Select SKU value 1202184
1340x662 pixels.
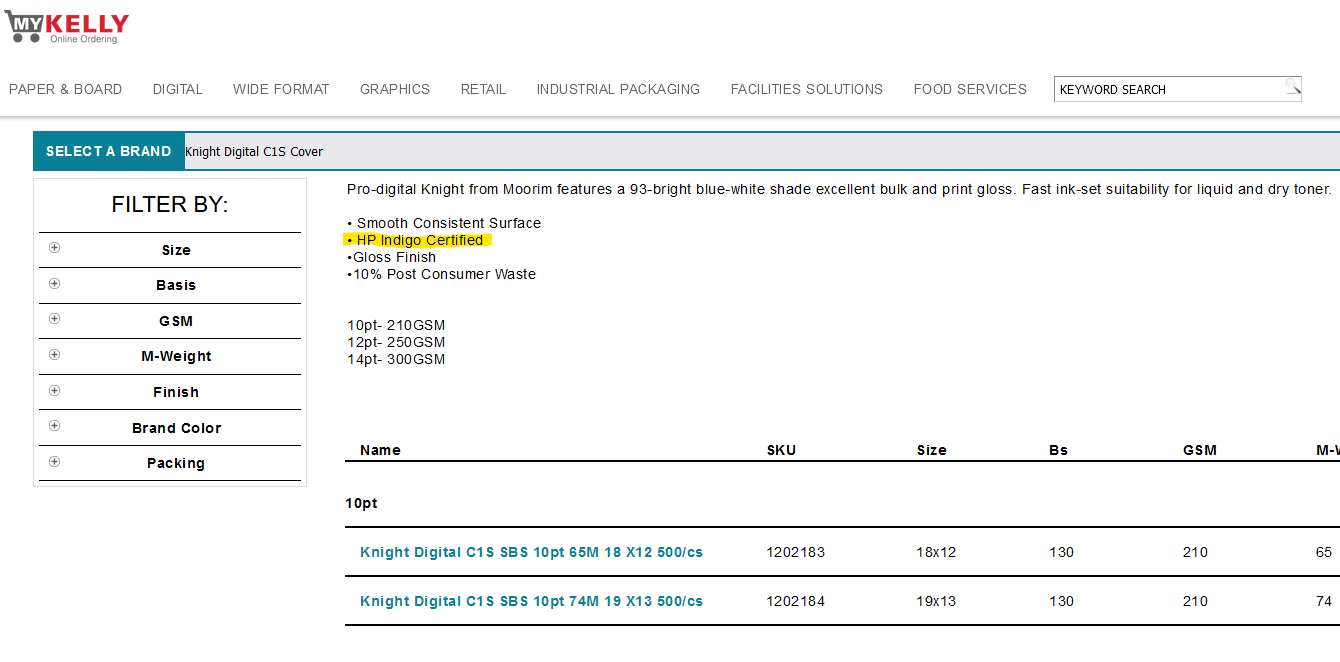(x=796, y=601)
